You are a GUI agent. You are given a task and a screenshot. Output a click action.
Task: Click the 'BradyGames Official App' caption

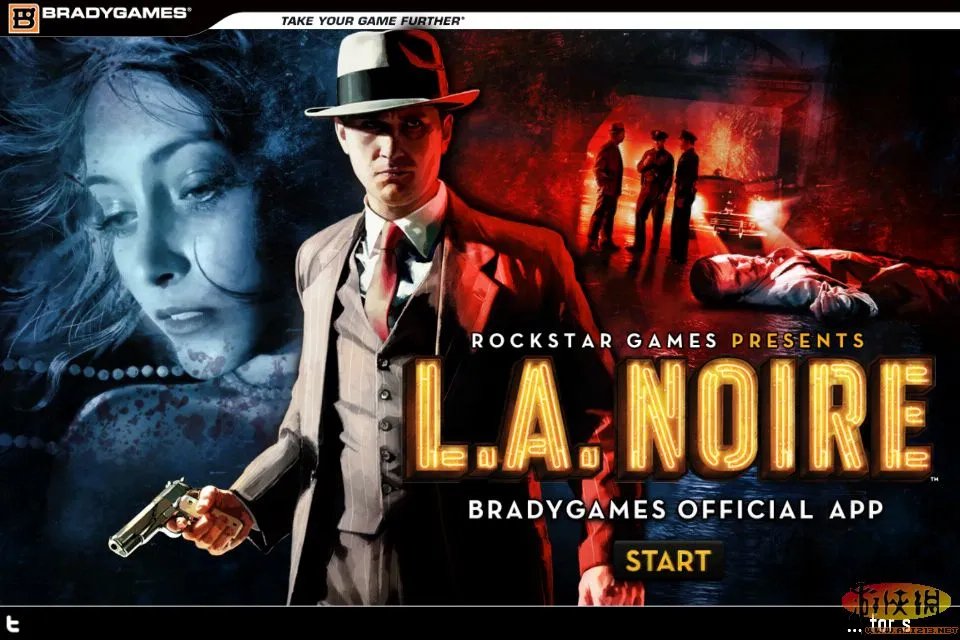point(676,509)
